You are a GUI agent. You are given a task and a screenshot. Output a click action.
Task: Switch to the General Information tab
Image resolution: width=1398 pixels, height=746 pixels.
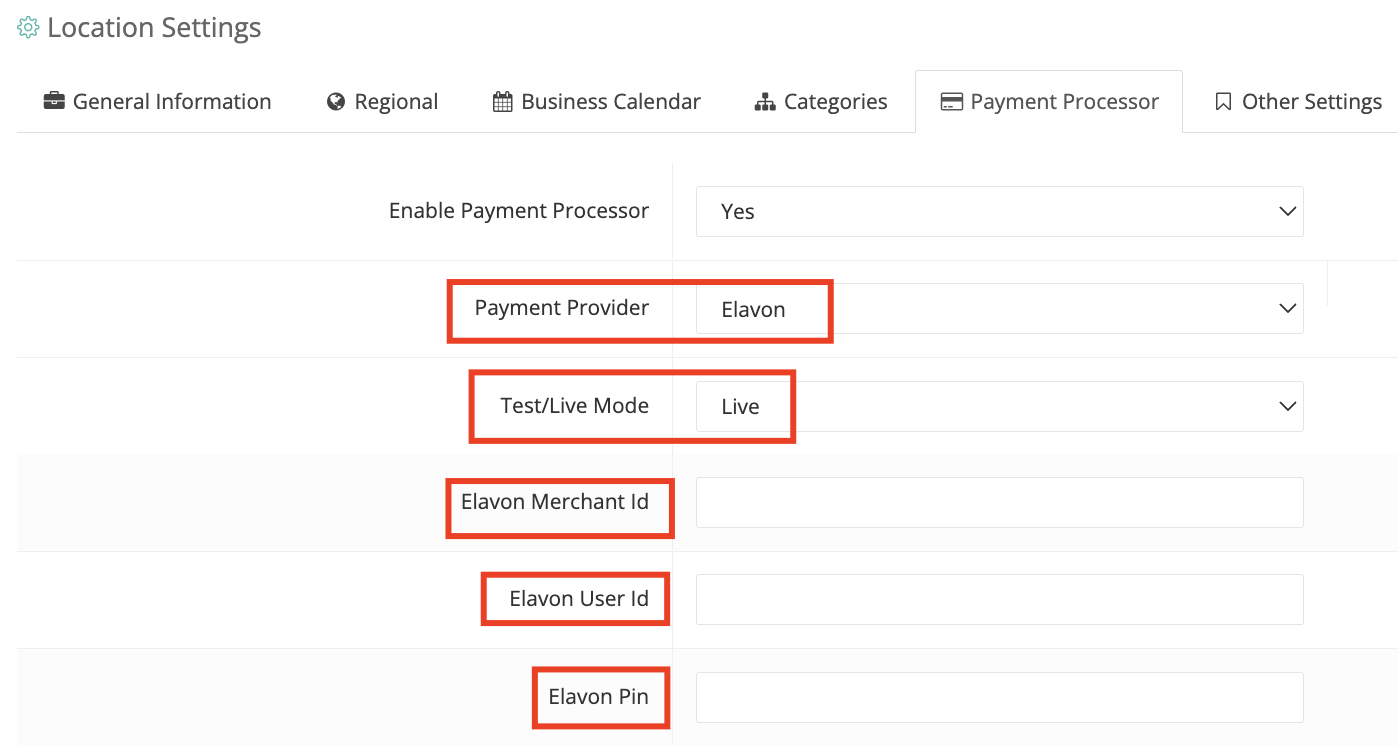(157, 102)
